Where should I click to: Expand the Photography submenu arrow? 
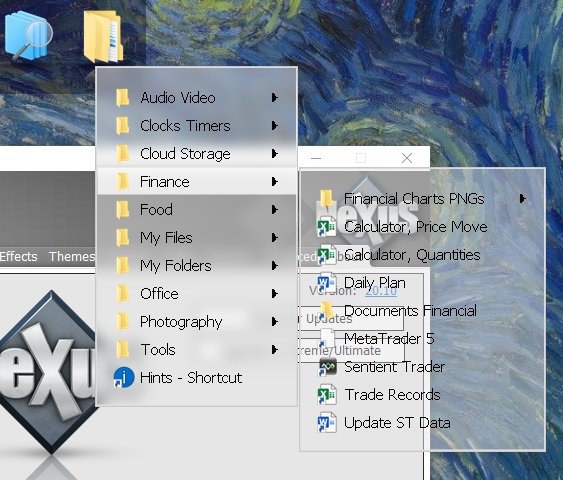275,321
